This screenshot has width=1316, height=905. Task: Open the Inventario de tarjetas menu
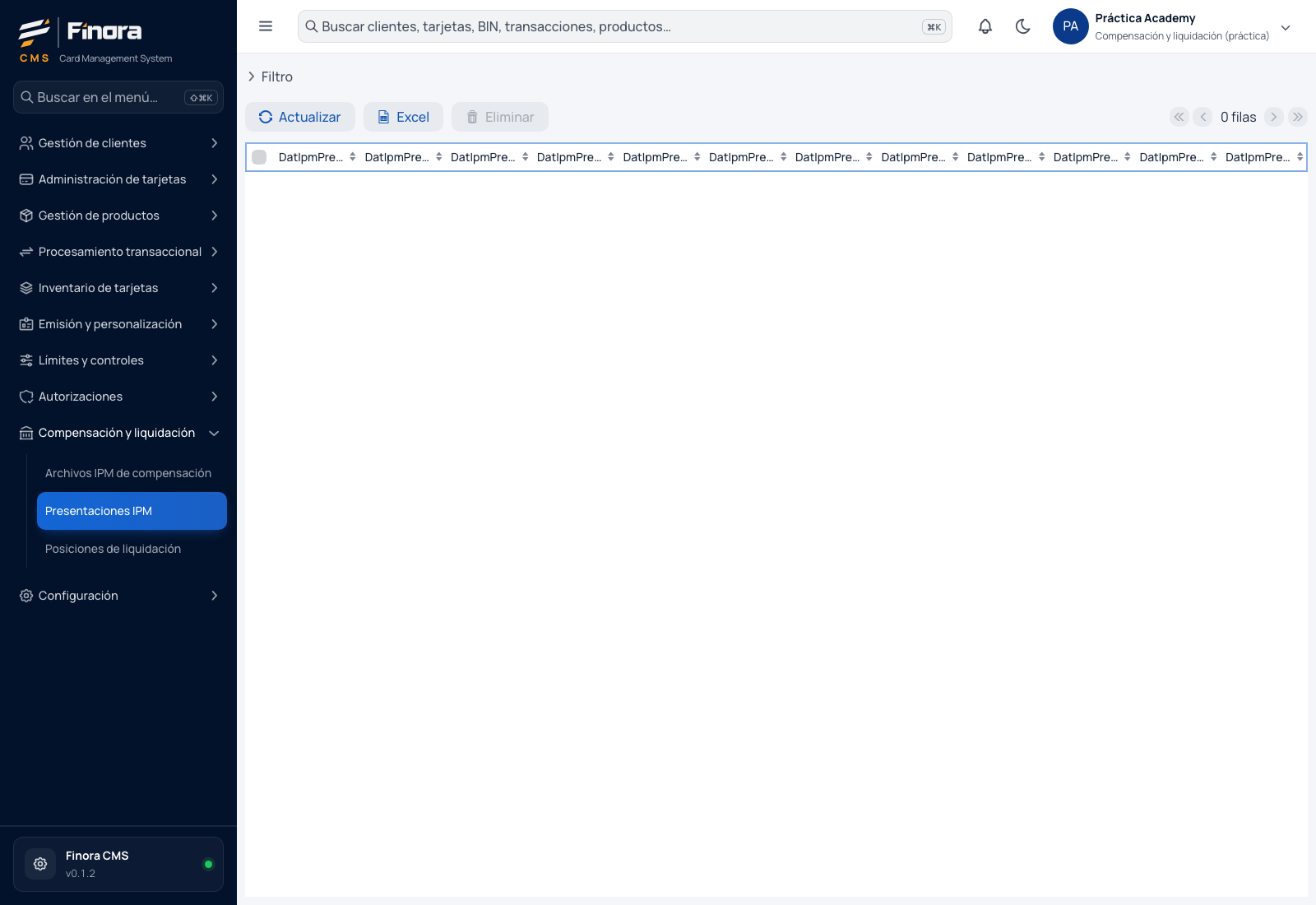118,288
